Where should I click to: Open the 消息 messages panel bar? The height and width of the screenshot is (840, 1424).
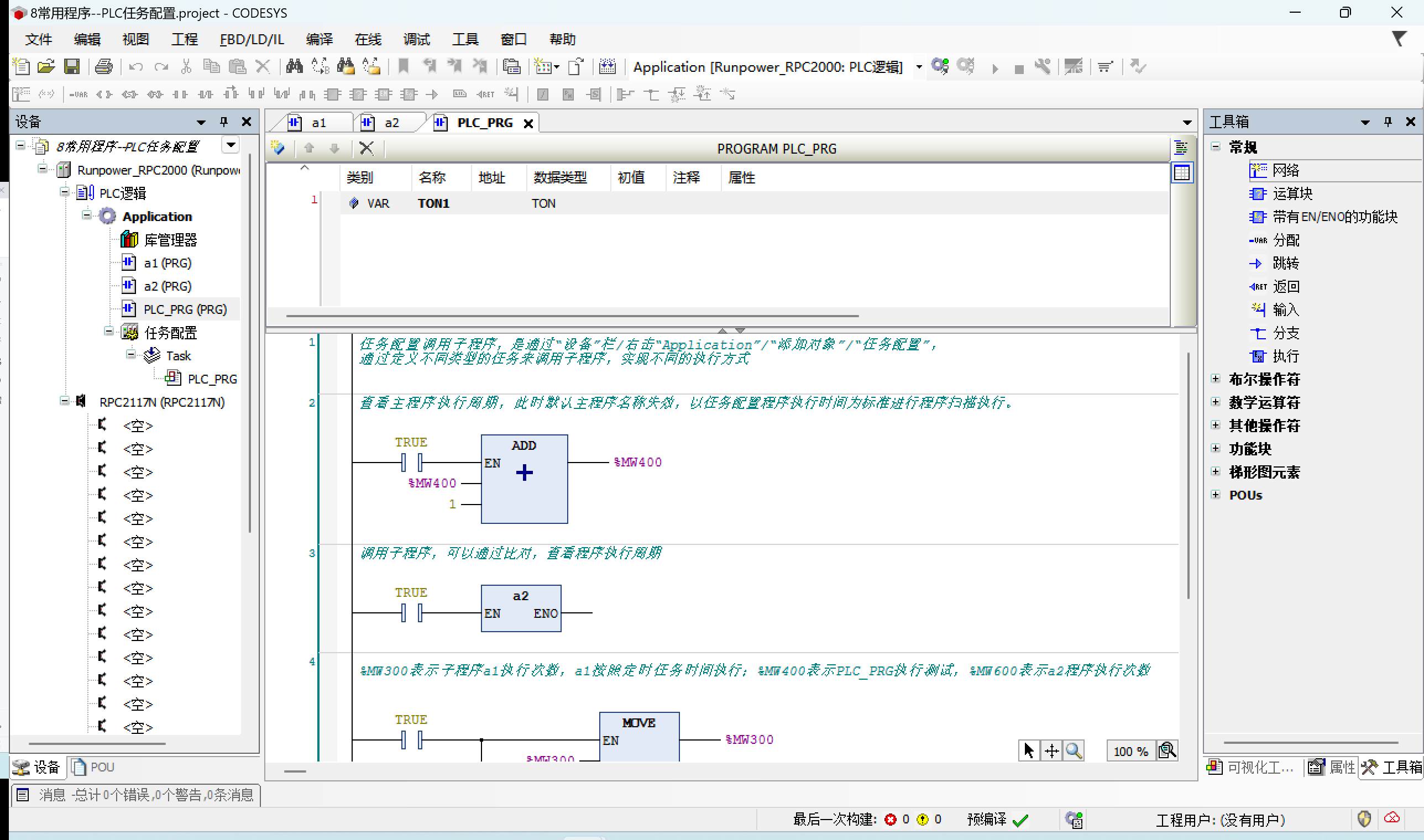pos(136,795)
